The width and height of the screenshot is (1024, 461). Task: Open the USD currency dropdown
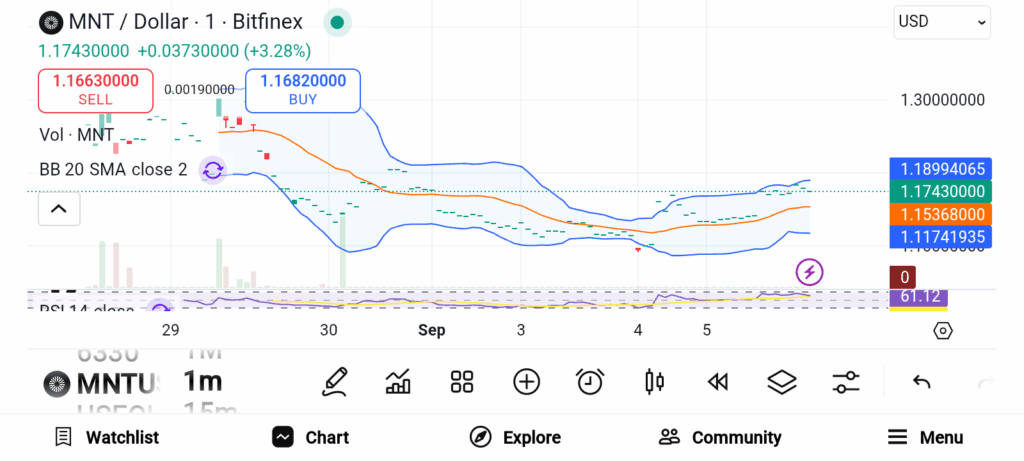(x=942, y=22)
